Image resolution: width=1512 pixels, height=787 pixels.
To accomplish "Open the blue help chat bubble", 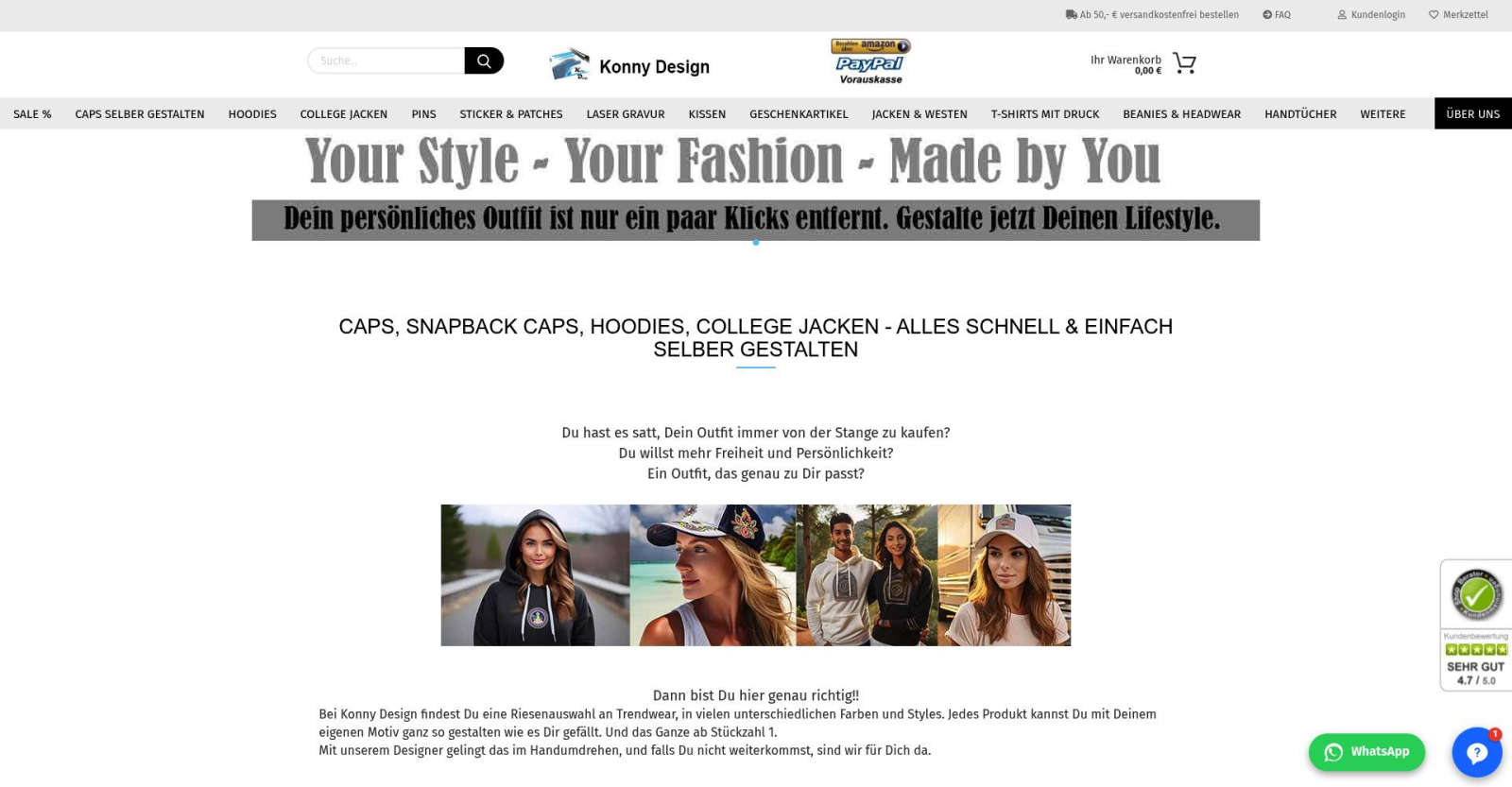I will 1476,752.
